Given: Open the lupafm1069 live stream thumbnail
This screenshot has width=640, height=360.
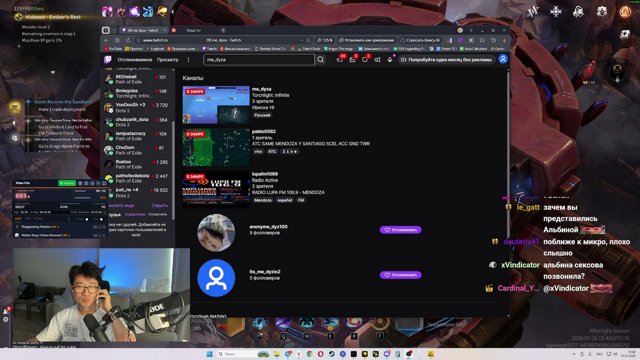Looking at the screenshot, I should coord(216,189).
